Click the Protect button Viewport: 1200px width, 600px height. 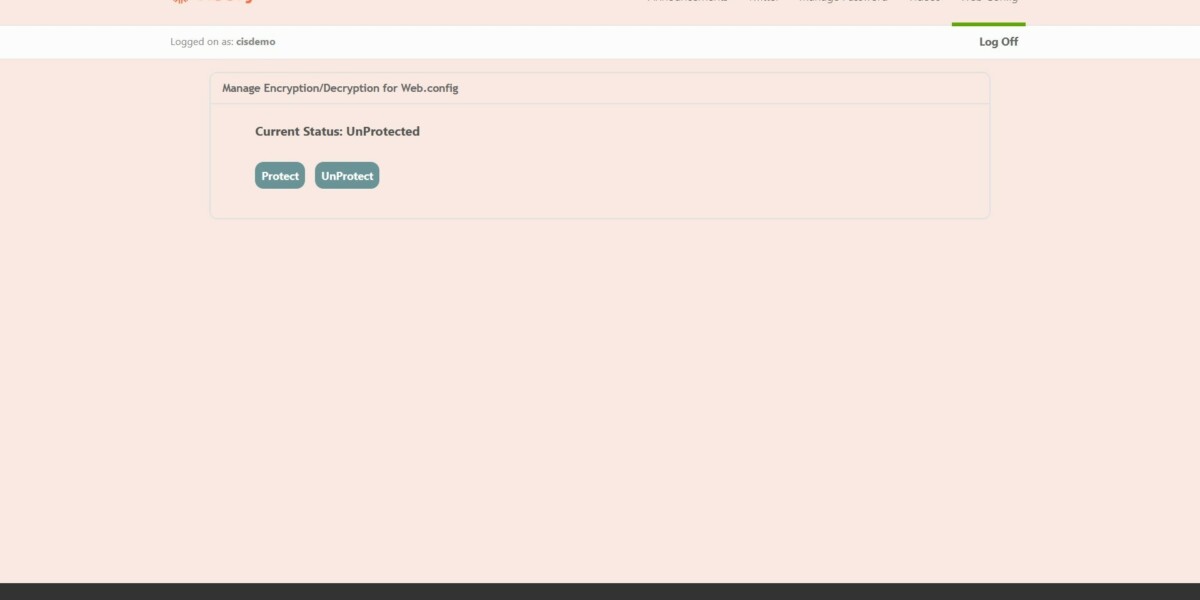279,176
